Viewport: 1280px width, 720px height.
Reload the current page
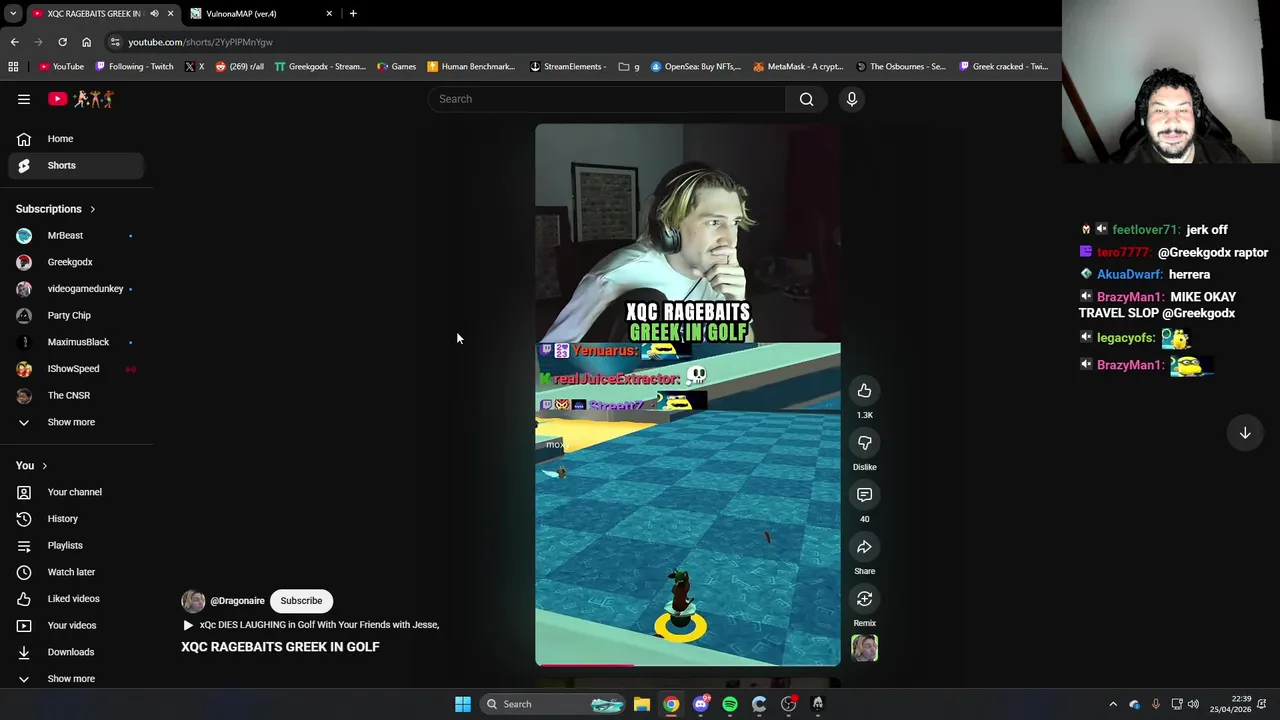pos(62,42)
